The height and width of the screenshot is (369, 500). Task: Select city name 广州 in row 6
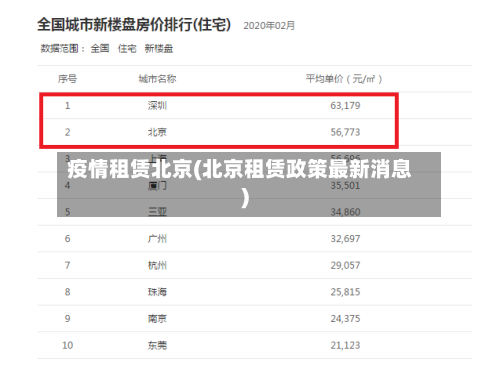pos(157,239)
